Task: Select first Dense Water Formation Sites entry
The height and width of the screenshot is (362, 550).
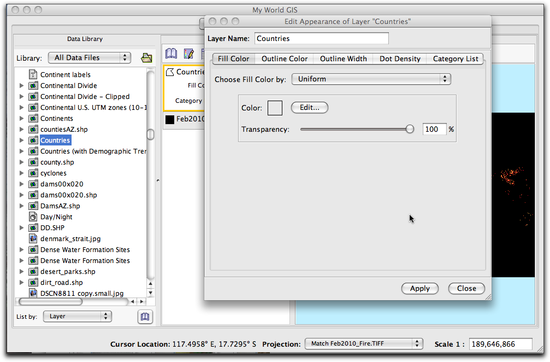Action: tap(85, 249)
